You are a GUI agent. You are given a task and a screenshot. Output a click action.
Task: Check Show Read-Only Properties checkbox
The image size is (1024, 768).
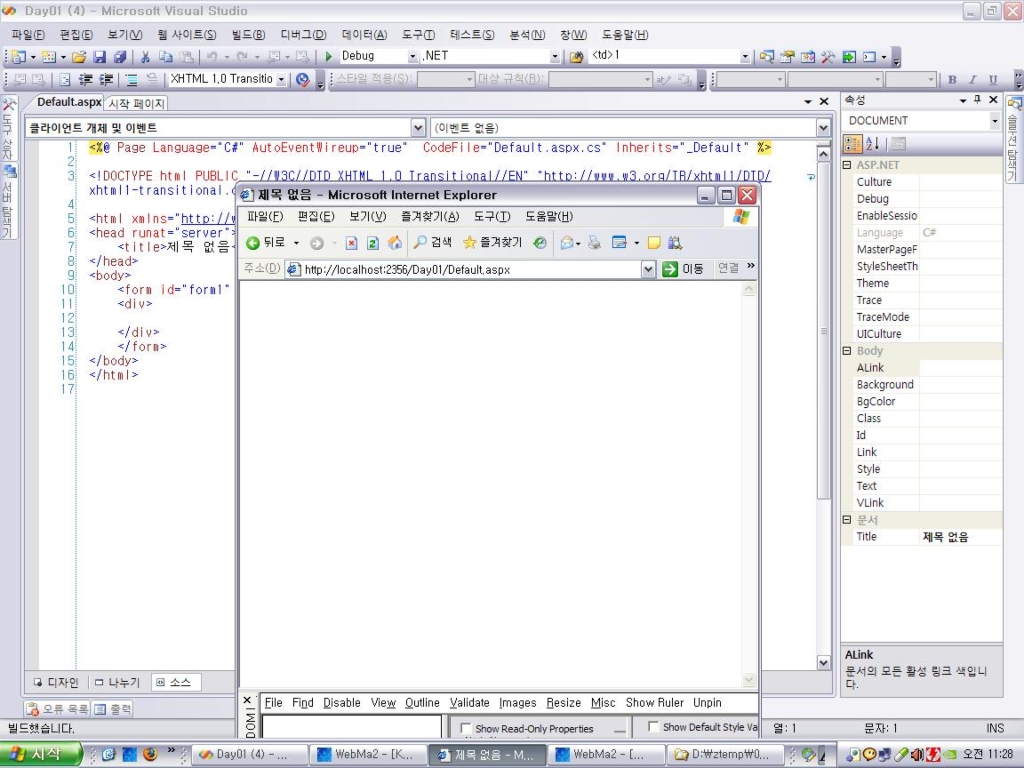pyautogui.click(x=466, y=728)
